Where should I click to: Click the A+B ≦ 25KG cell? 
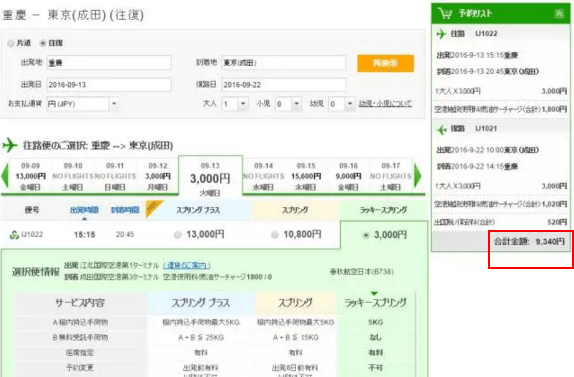201,337
